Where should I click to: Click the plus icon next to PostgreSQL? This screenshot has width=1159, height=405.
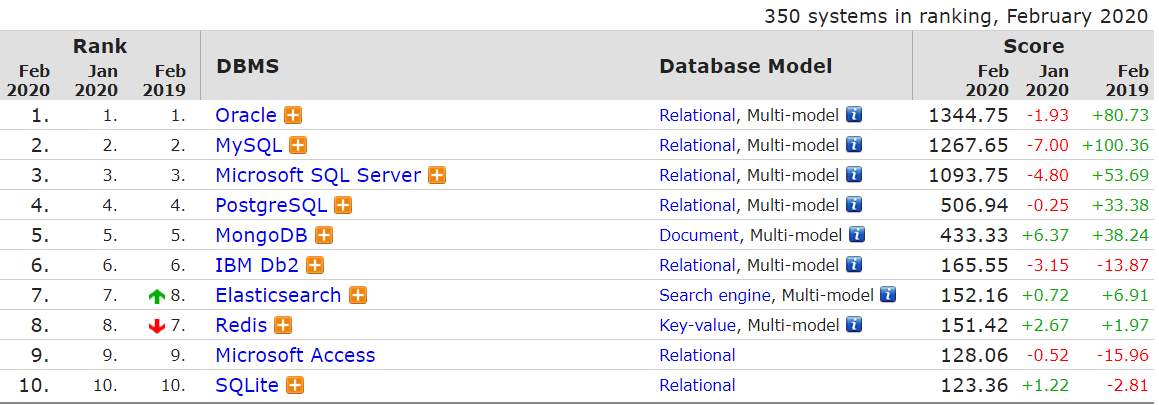click(342, 205)
